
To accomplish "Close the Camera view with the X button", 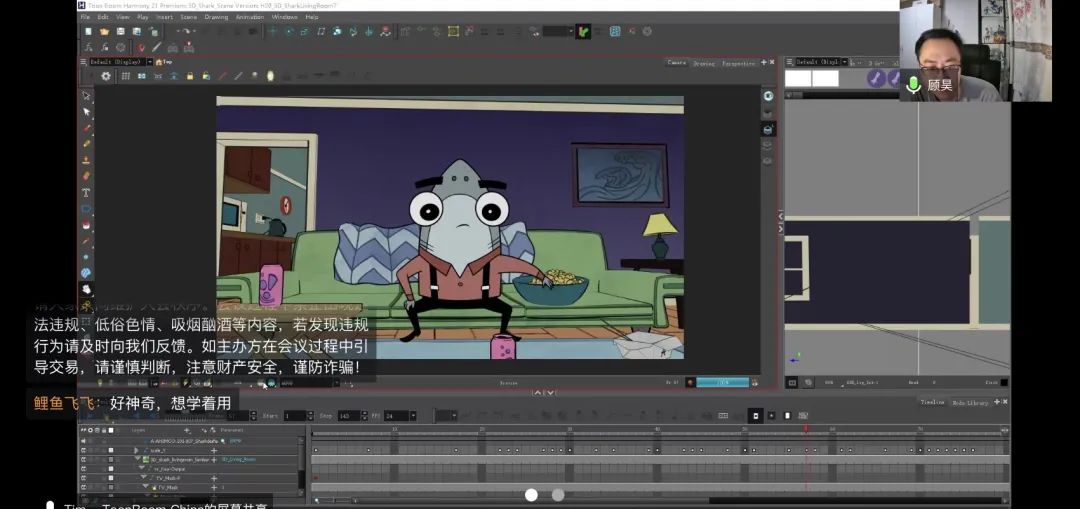I will [771, 63].
